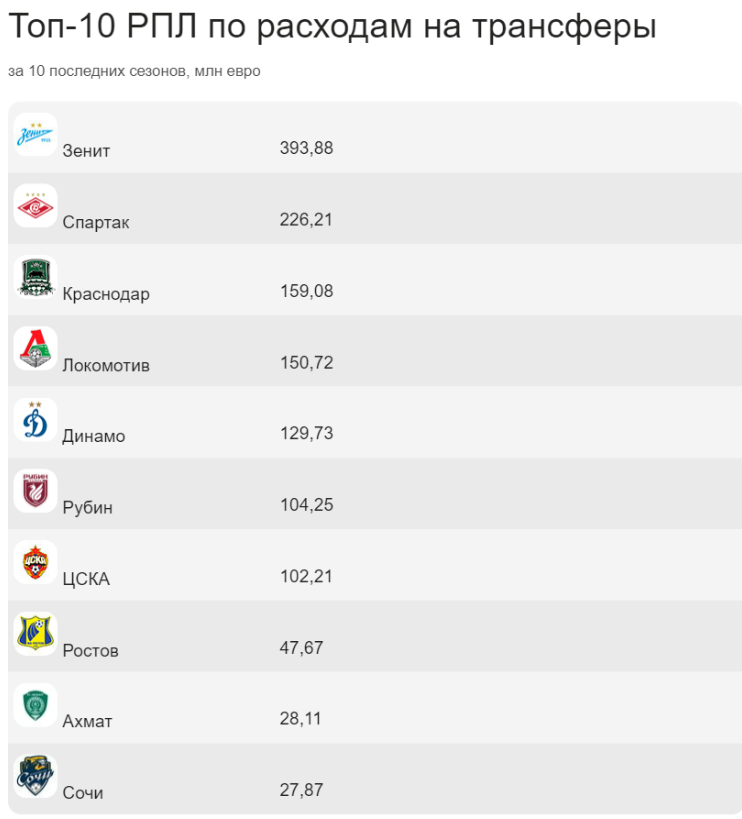Click the subtitle about last 10 seasons
Viewport: 742px width, 819px height.
click(x=134, y=71)
